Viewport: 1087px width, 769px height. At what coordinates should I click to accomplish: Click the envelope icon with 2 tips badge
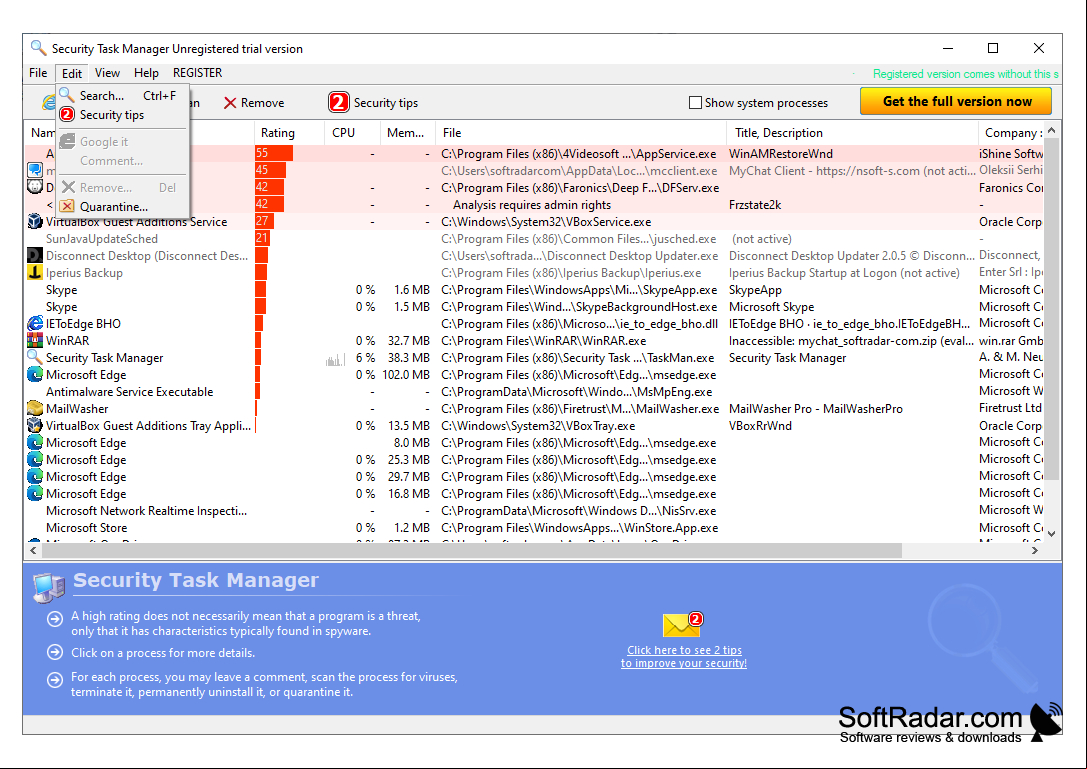(x=683, y=624)
